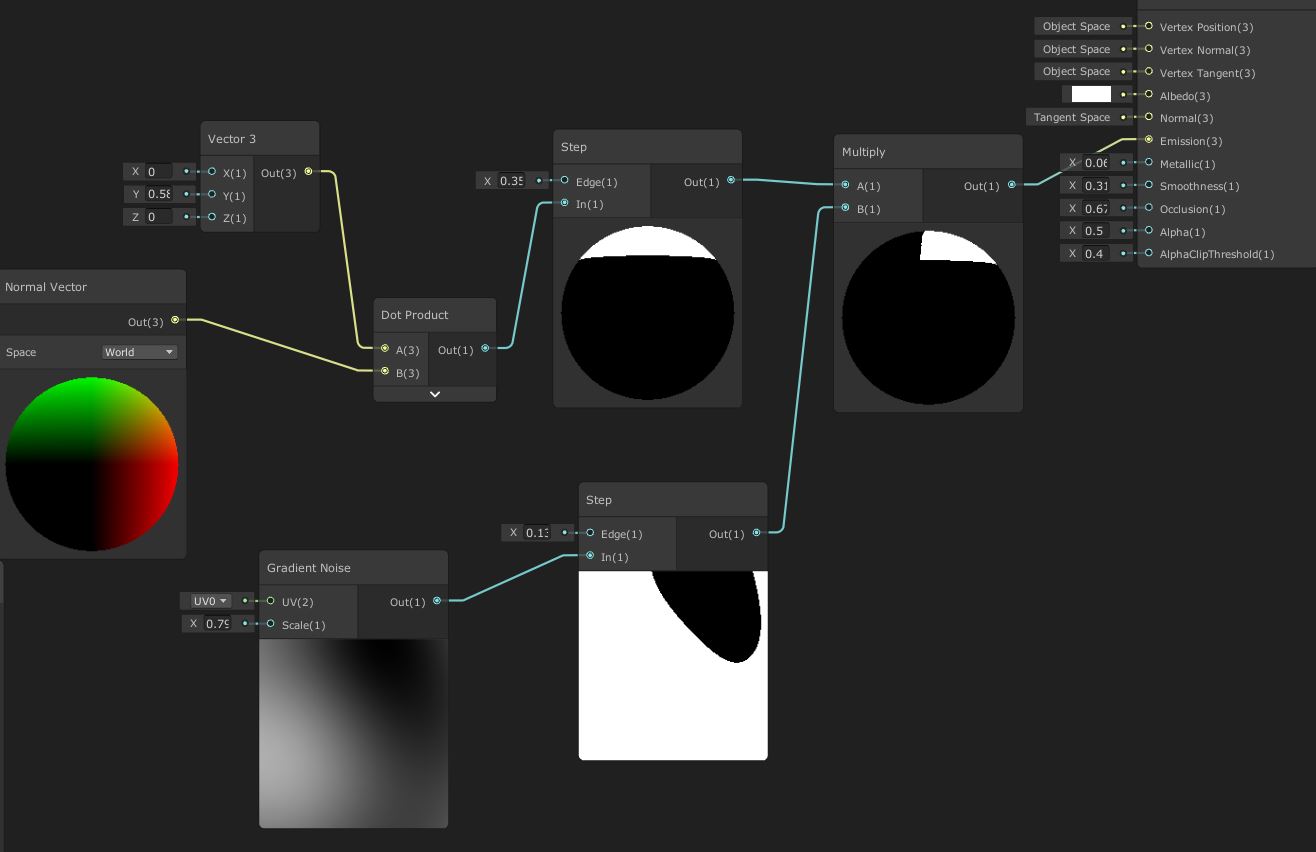Click the Out(1) port of the upper Step node
The image size is (1316, 852).
pos(731,180)
